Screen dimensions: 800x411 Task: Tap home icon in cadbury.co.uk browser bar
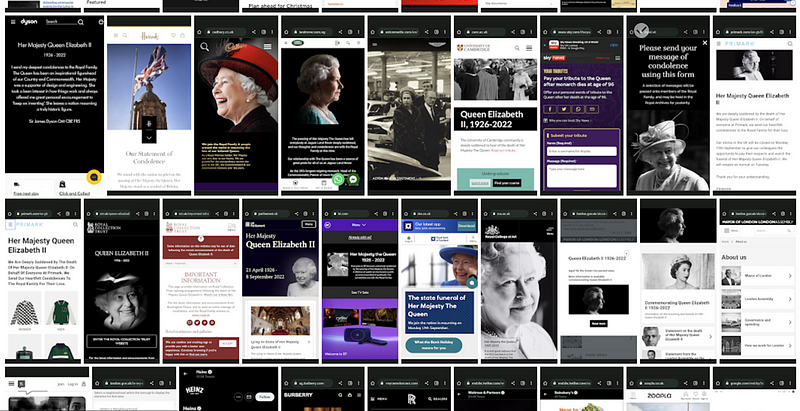coord(199,32)
